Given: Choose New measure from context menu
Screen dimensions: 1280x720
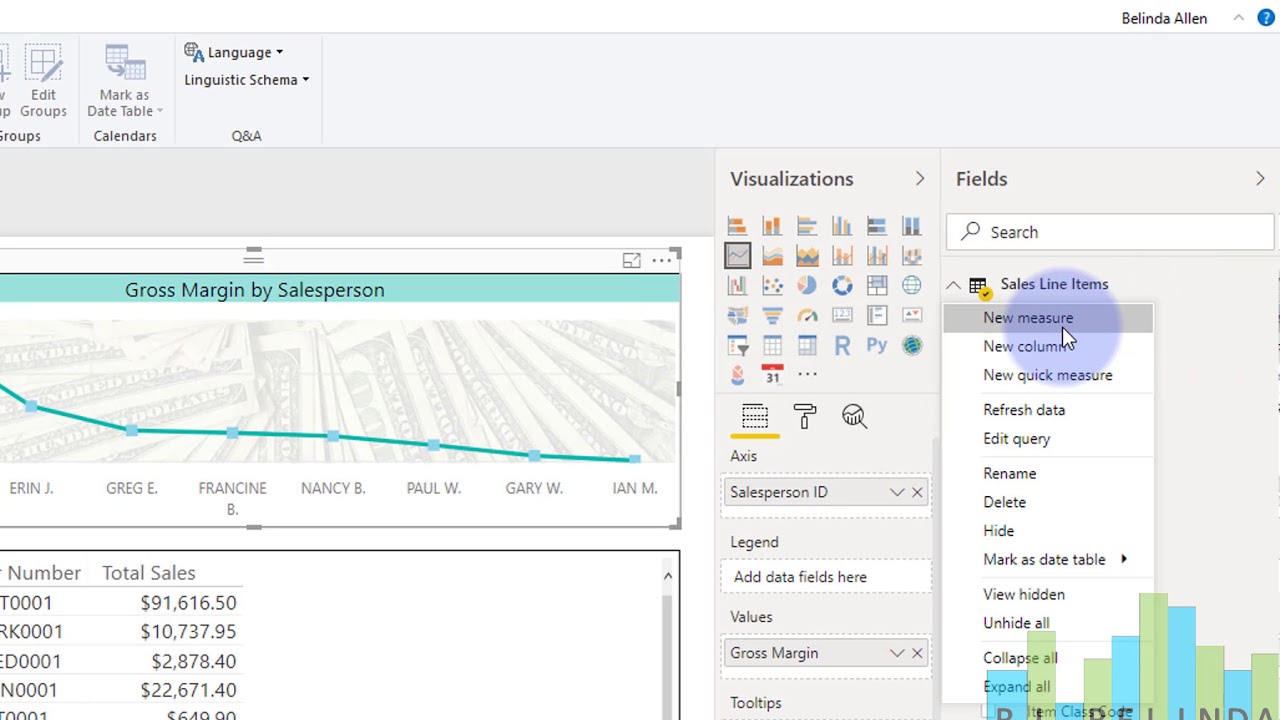Looking at the screenshot, I should 1027,318.
